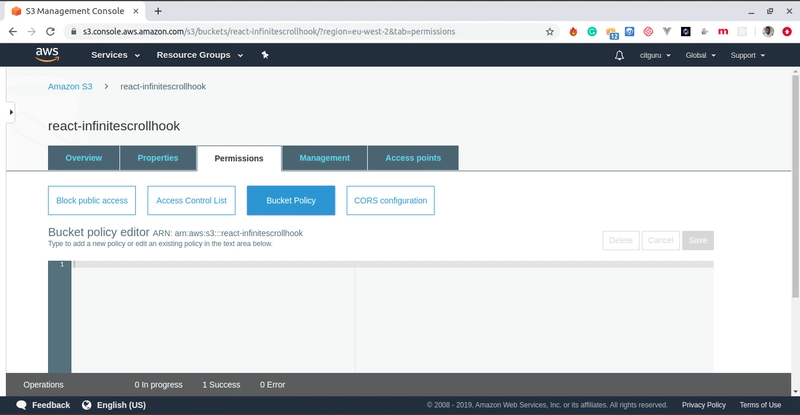Click into the bucket policy editor text area
The width and height of the screenshot is (800, 415).
[392, 316]
